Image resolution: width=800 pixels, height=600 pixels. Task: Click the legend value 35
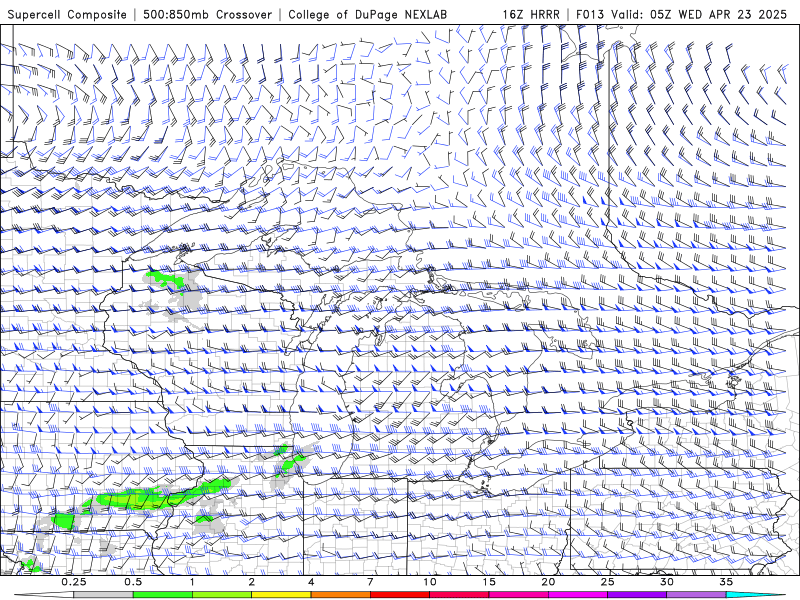point(726,582)
